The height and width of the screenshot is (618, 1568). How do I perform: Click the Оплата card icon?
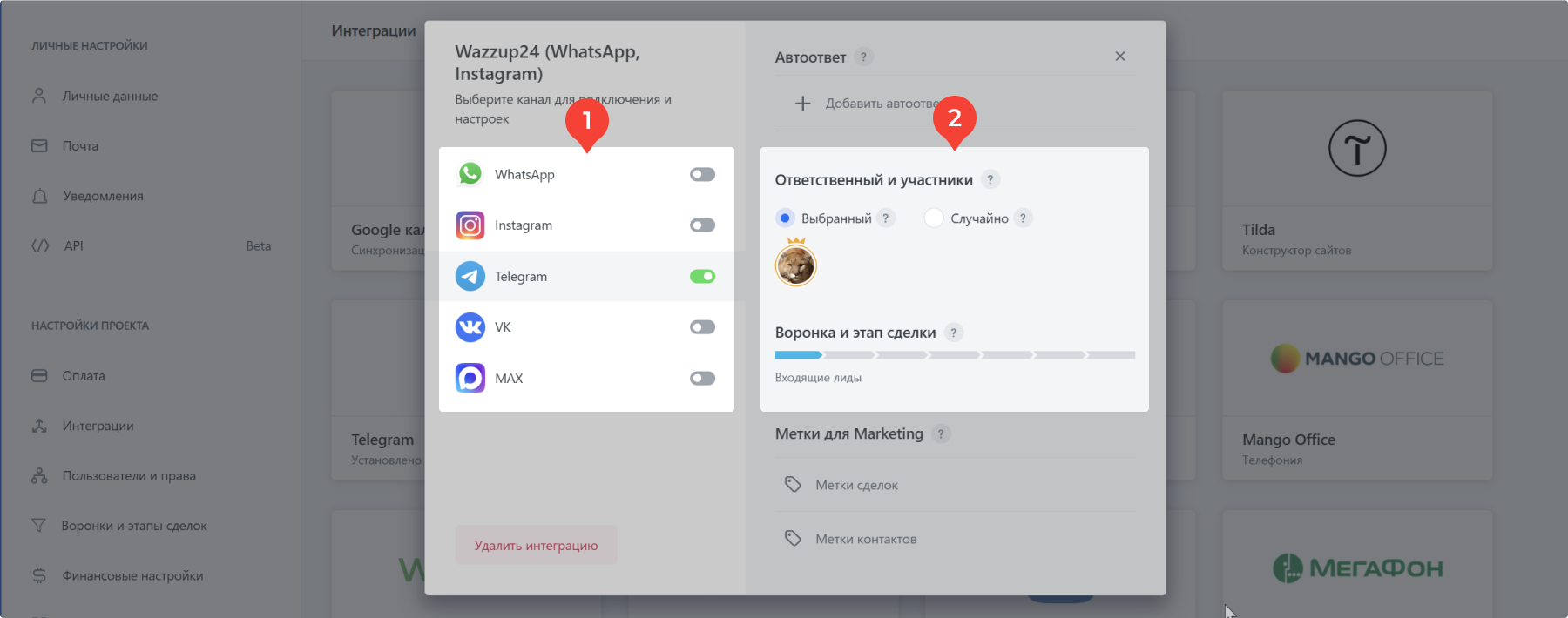pyautogui.click(x=39, y=376)
